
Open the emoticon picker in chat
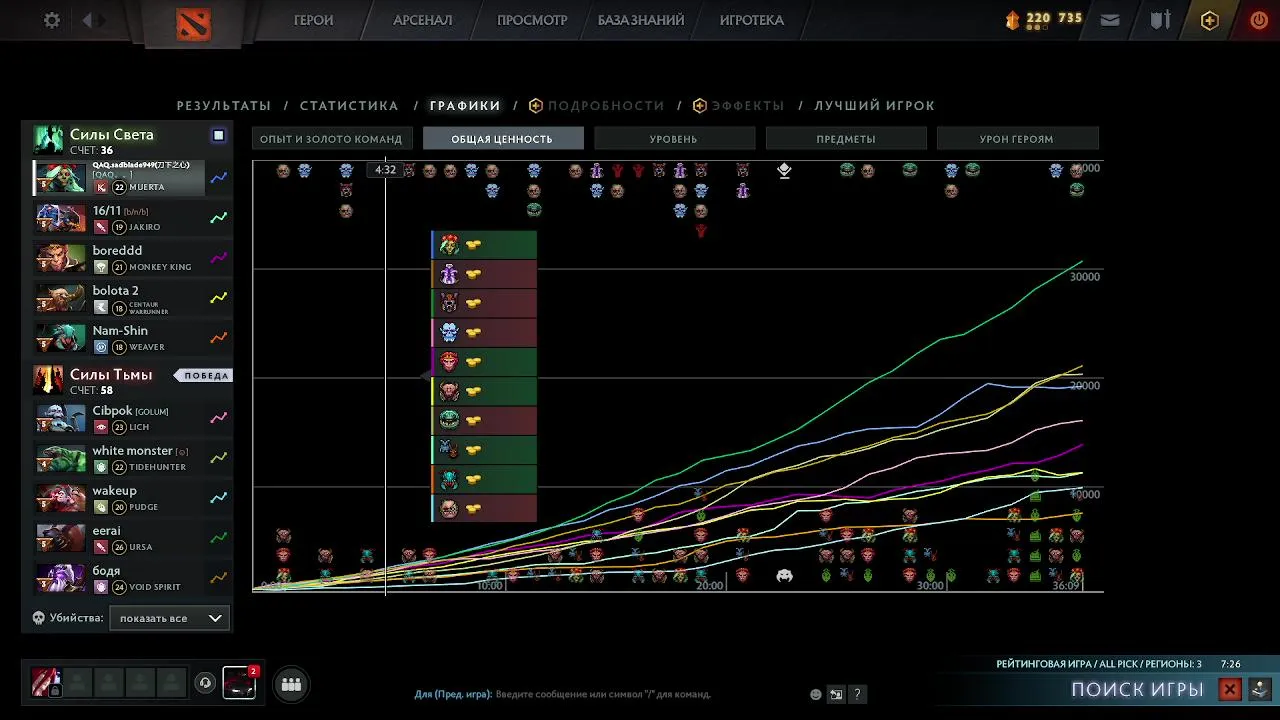pos(816,694)
